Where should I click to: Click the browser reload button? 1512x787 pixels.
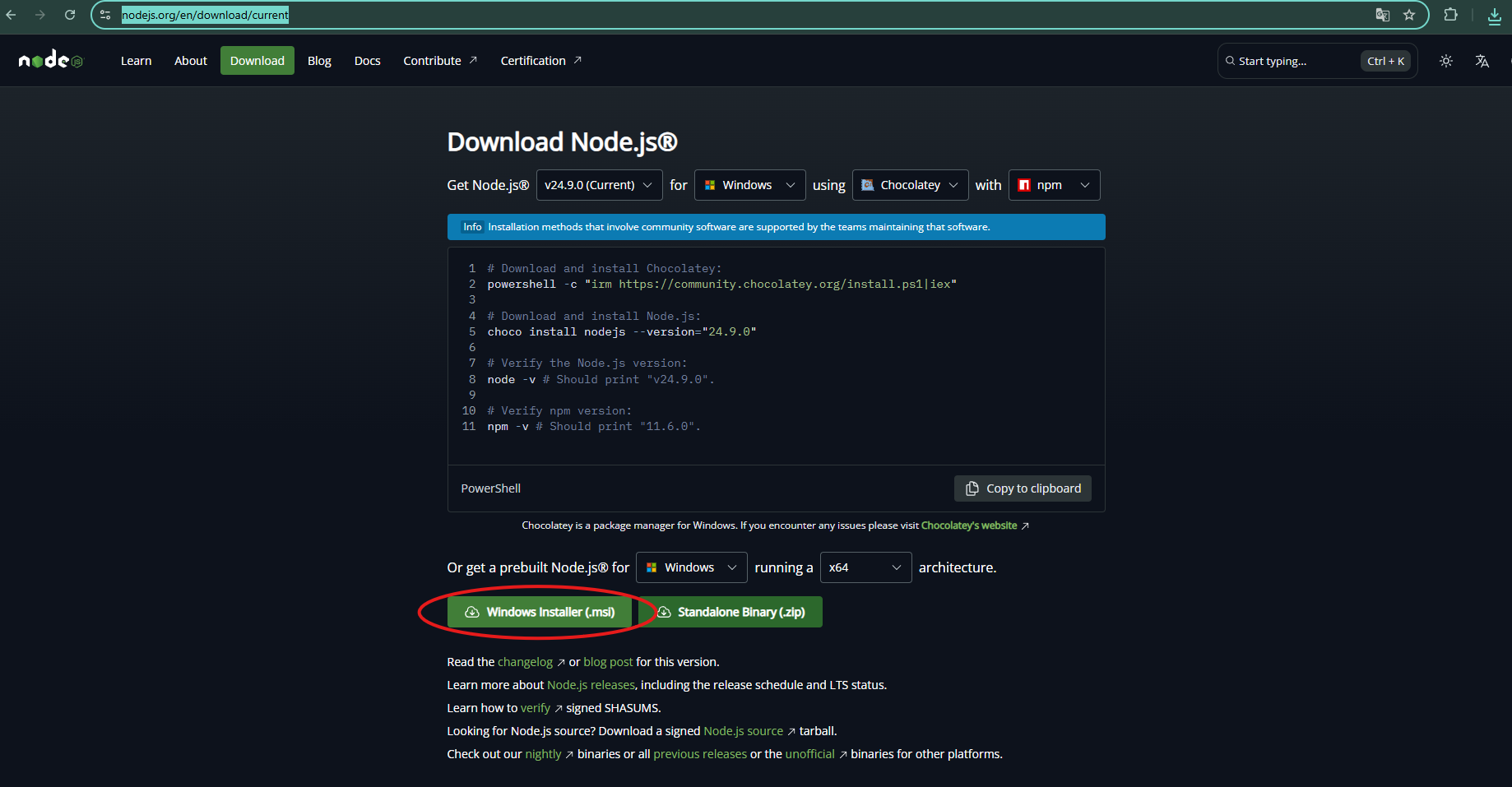pyautogui.click(x=70, y=15)
